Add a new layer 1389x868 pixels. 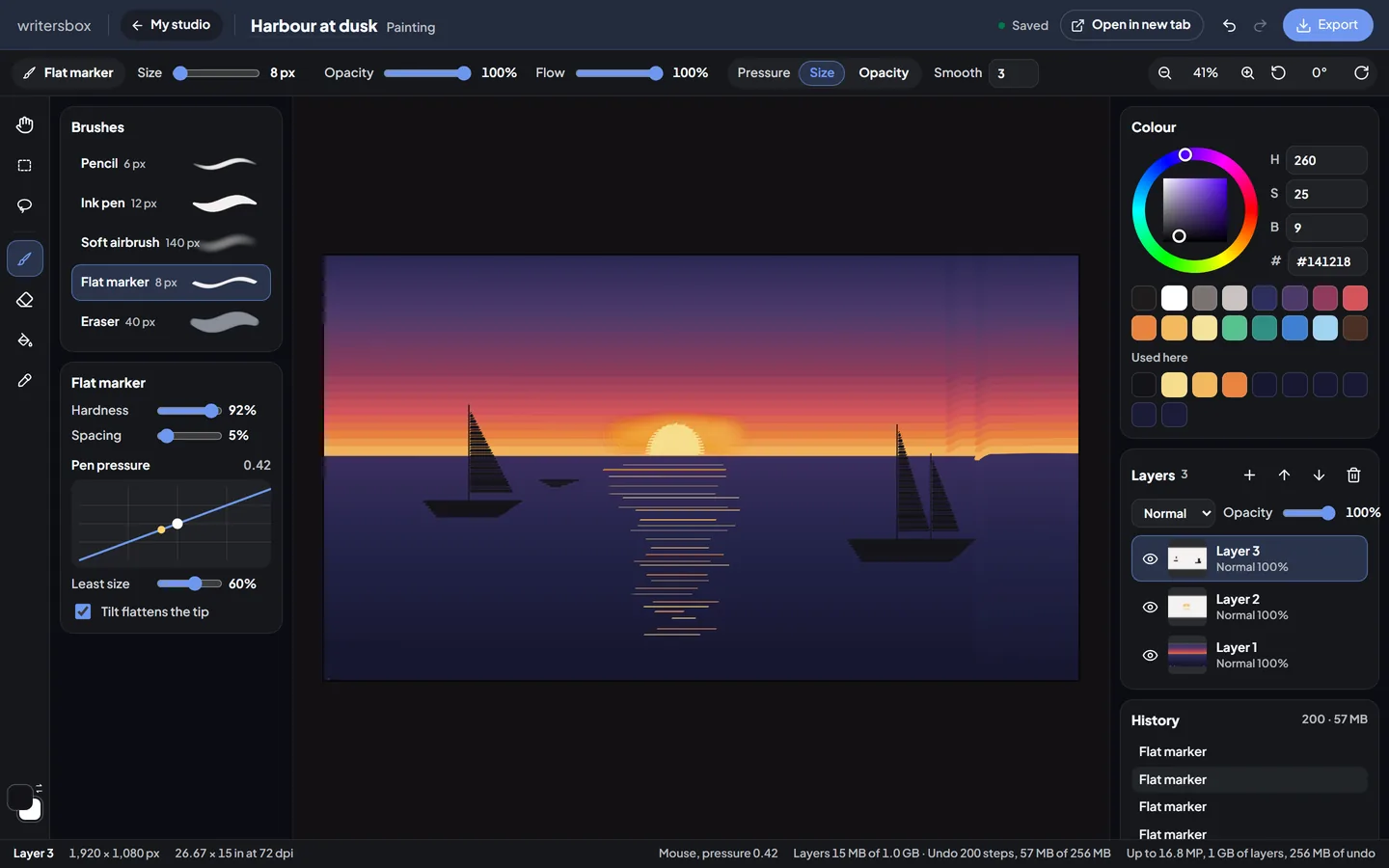point(1249,475)
